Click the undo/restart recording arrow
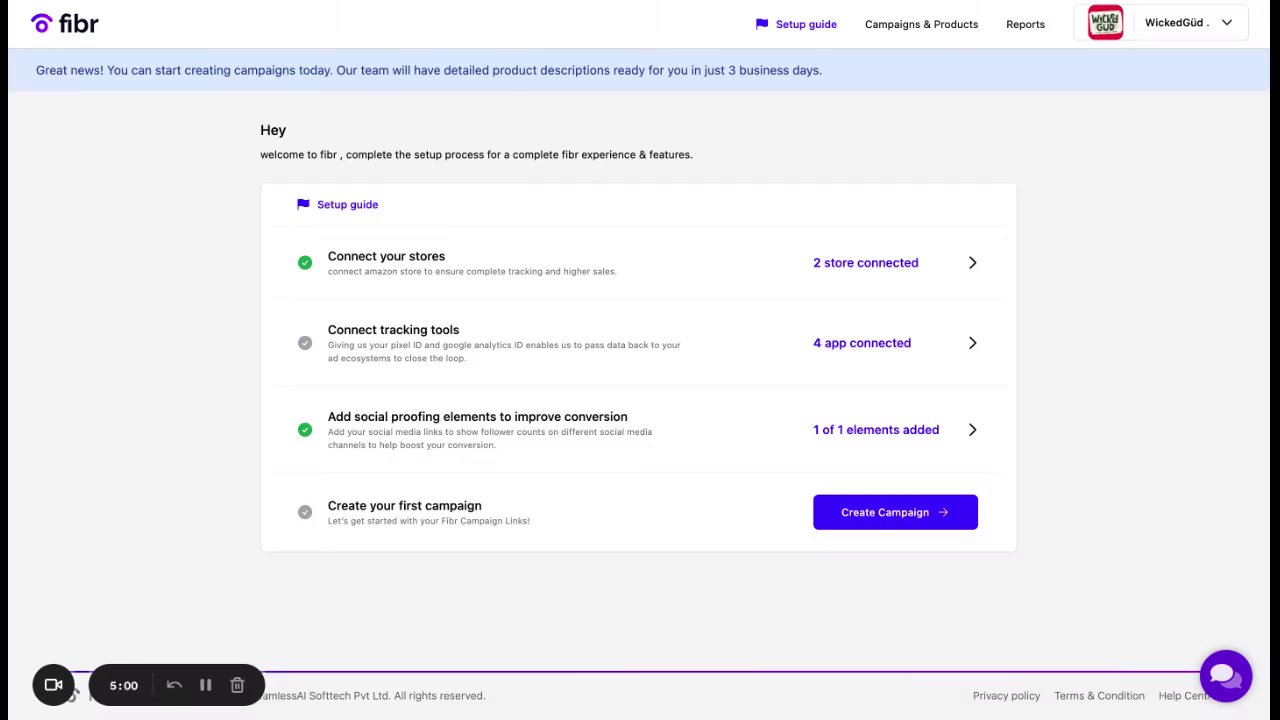 (x=174, y=685)
